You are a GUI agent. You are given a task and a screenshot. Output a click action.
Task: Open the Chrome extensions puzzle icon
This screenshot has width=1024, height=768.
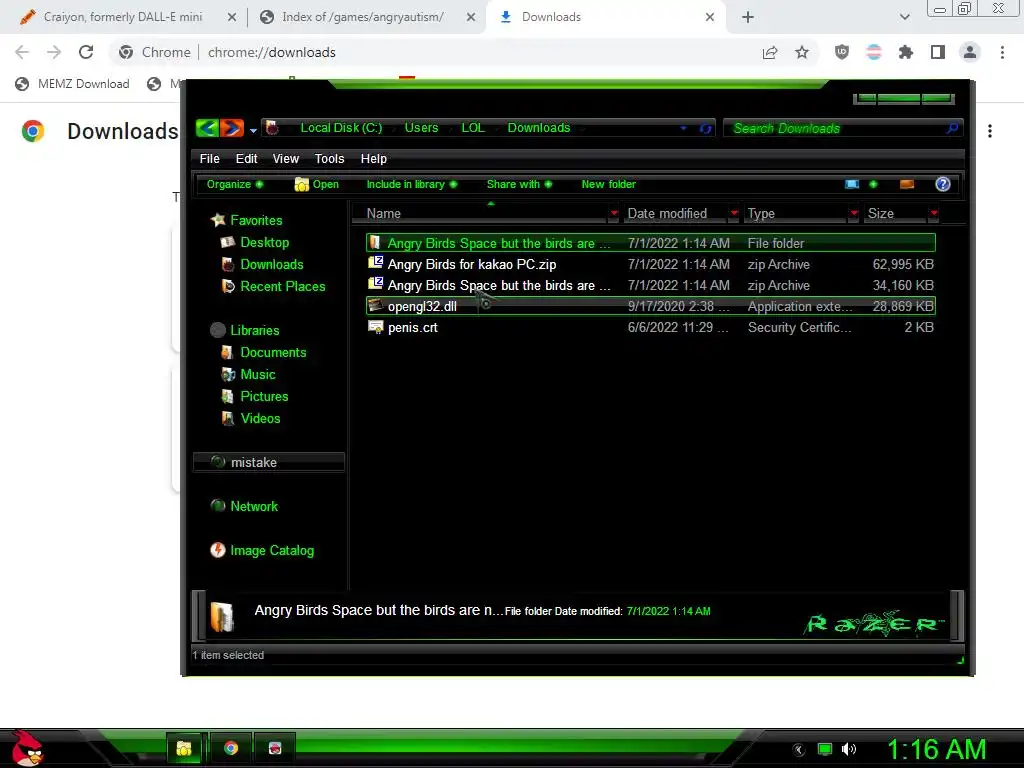point(905,52)
